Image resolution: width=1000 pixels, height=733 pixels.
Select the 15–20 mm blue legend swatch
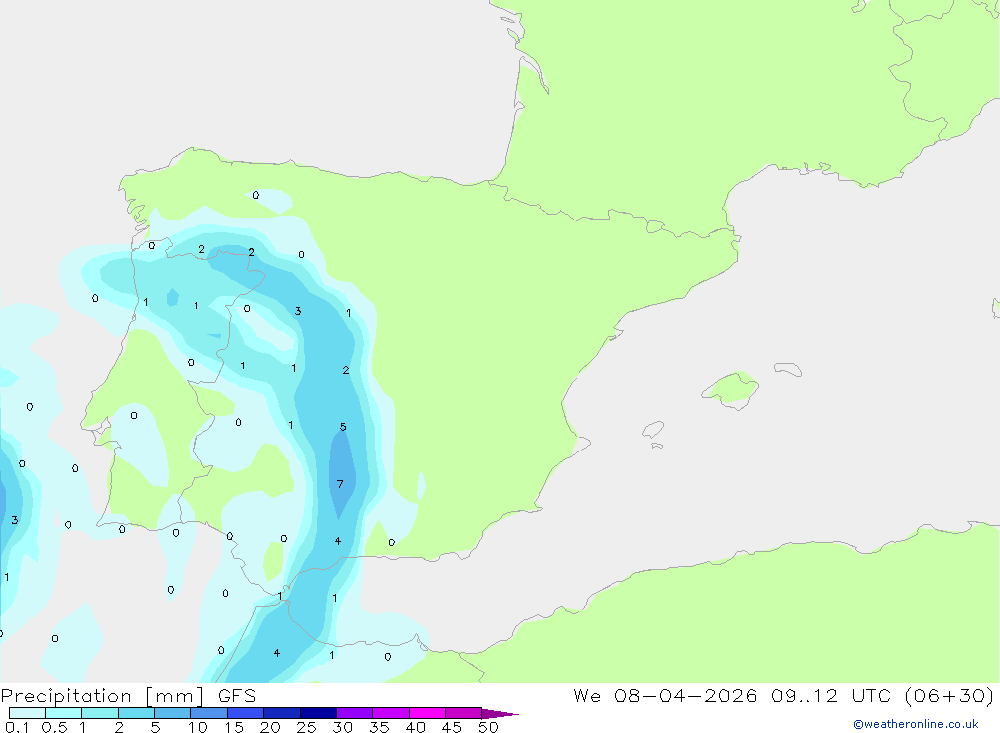(x=245, y=713)
